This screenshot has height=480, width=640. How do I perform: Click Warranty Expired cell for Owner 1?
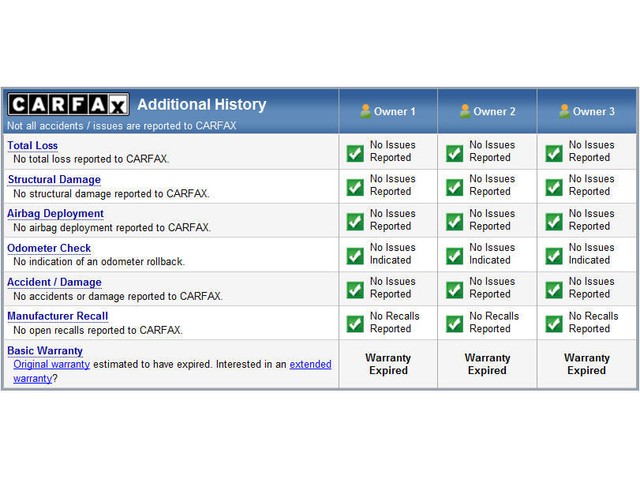tap(388, 364)
